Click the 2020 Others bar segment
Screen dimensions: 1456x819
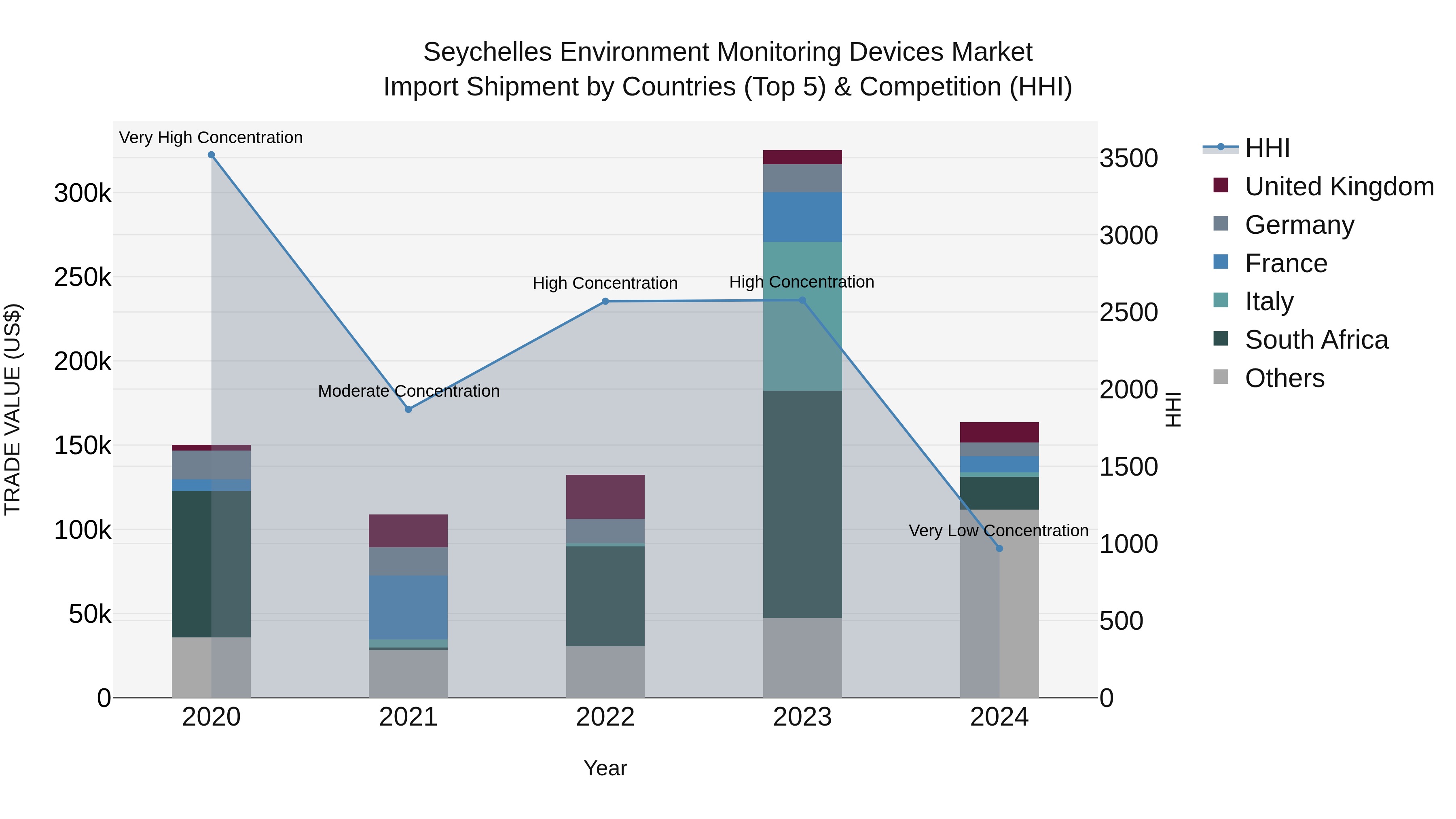(212, 667)
